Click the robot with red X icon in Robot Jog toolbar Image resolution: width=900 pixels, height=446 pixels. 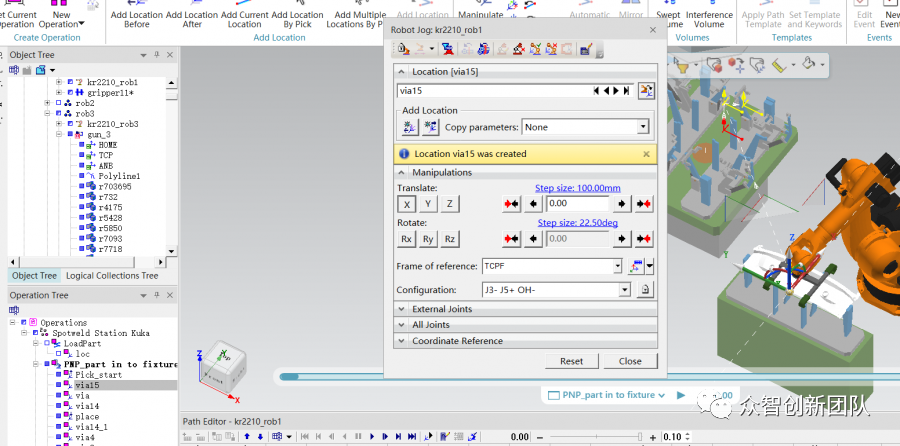(x=519, y=49)
